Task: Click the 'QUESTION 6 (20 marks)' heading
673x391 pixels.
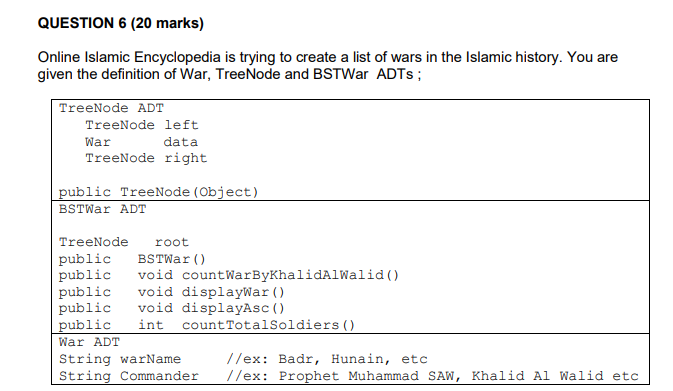Action: (121, 23)
